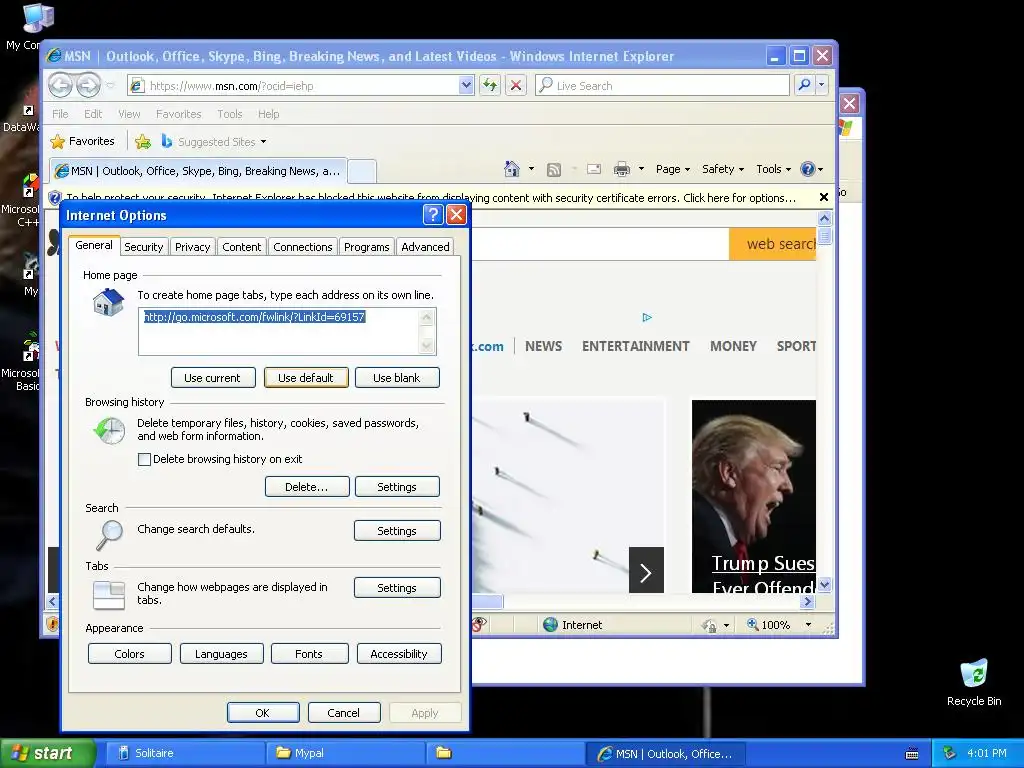Switch to the Advanced tab
1024x768 pixels.
point(425,247)
